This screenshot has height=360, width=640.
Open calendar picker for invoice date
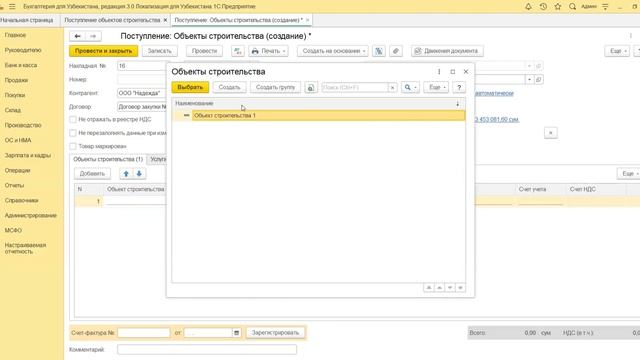[236, 333]
